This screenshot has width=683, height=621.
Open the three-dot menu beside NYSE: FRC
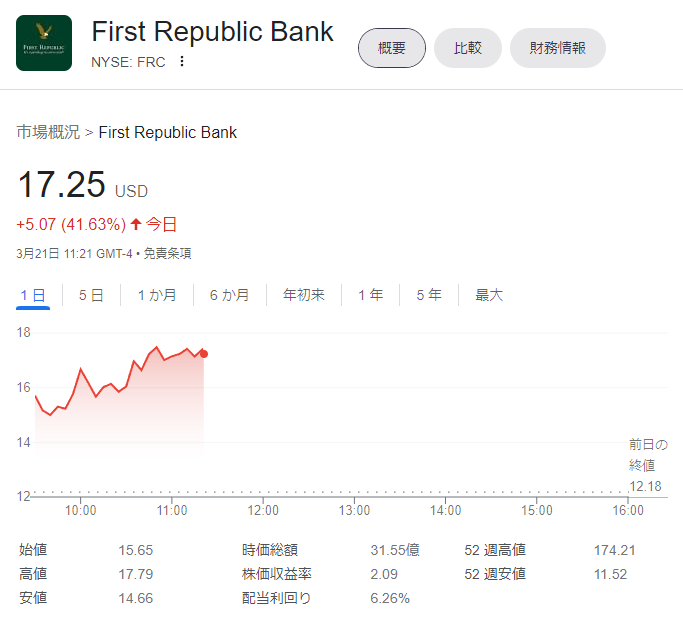pos(182,61)
